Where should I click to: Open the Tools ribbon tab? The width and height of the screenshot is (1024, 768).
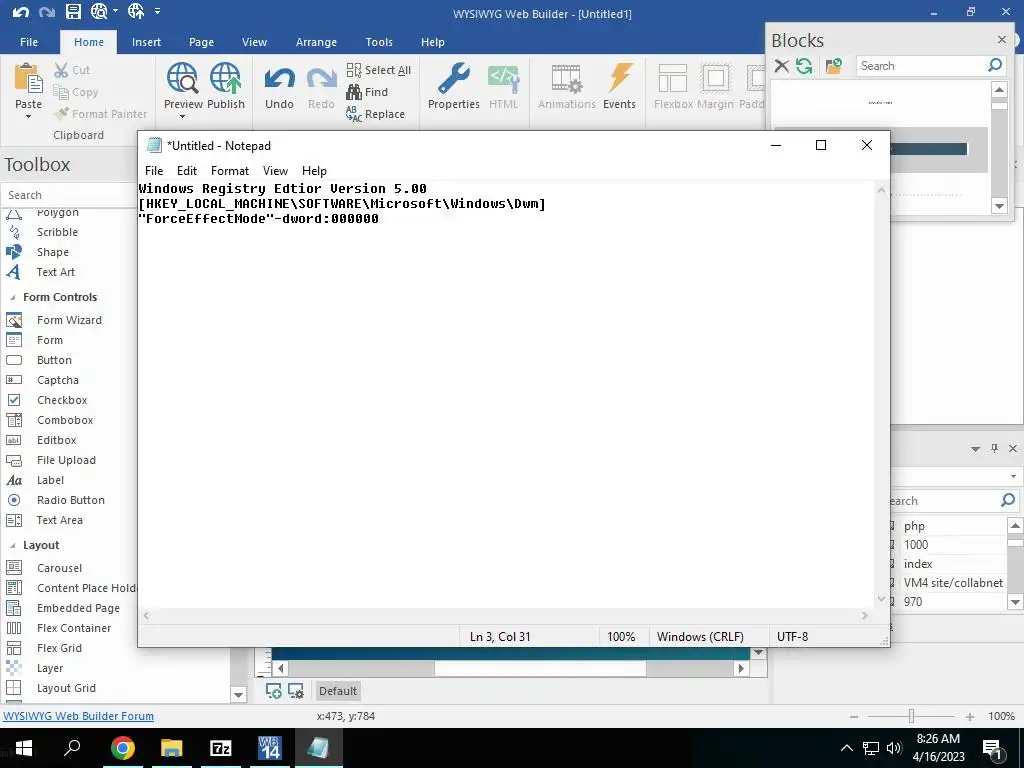tap(379, 42)
